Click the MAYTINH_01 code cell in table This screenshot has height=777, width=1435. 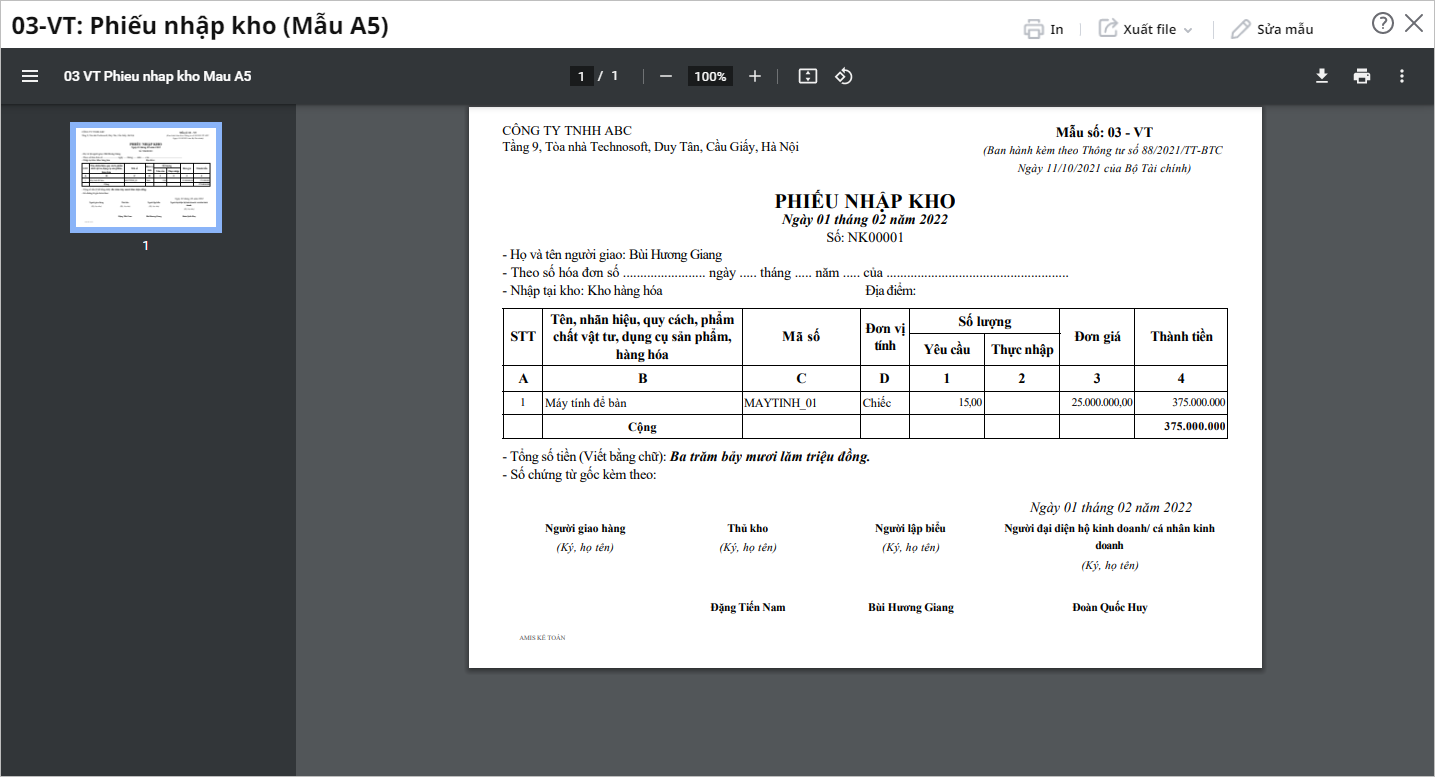pos(781,403)
